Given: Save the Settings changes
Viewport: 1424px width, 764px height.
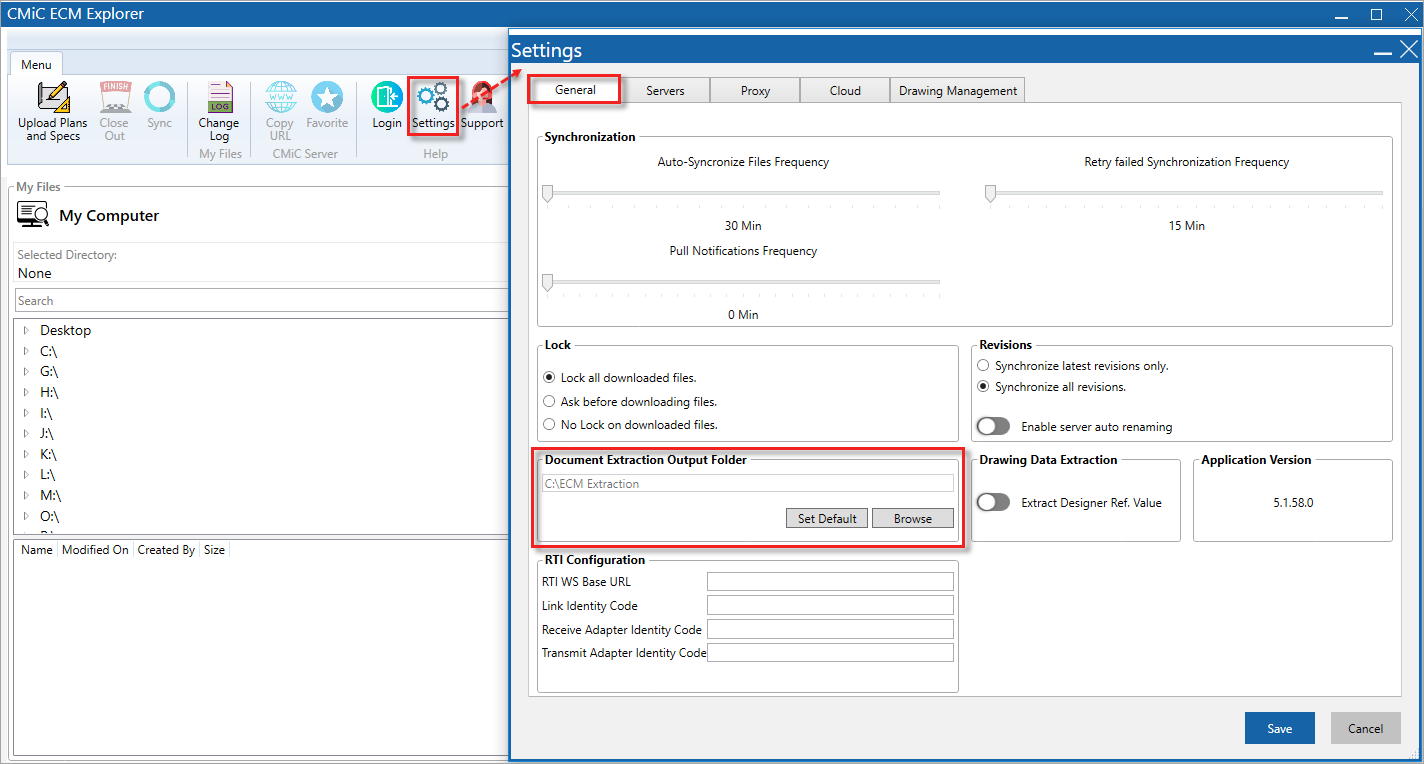Looking at the screenshot, I should (x=1279, y=728).
